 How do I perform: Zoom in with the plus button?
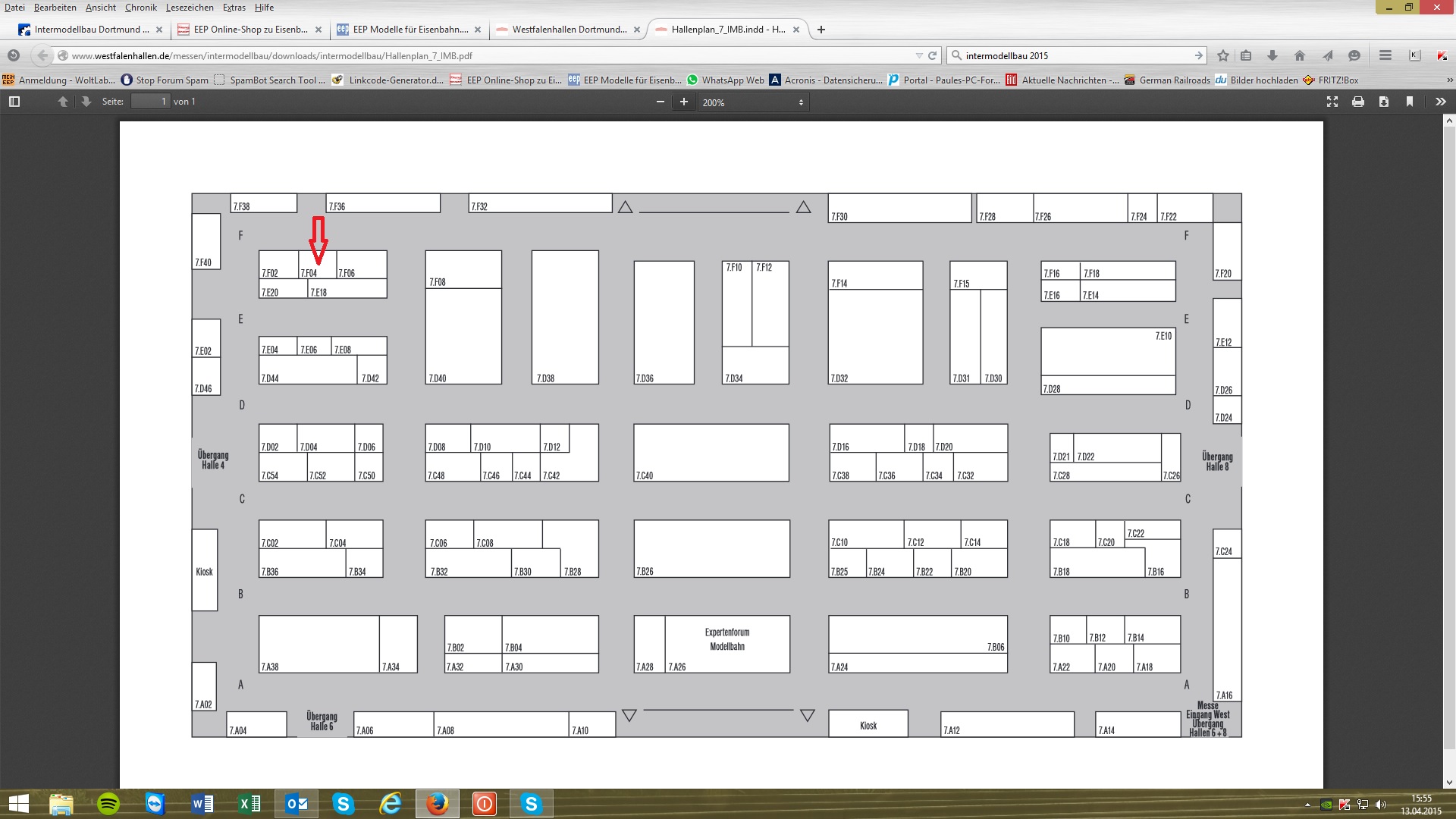coord(684,102)
